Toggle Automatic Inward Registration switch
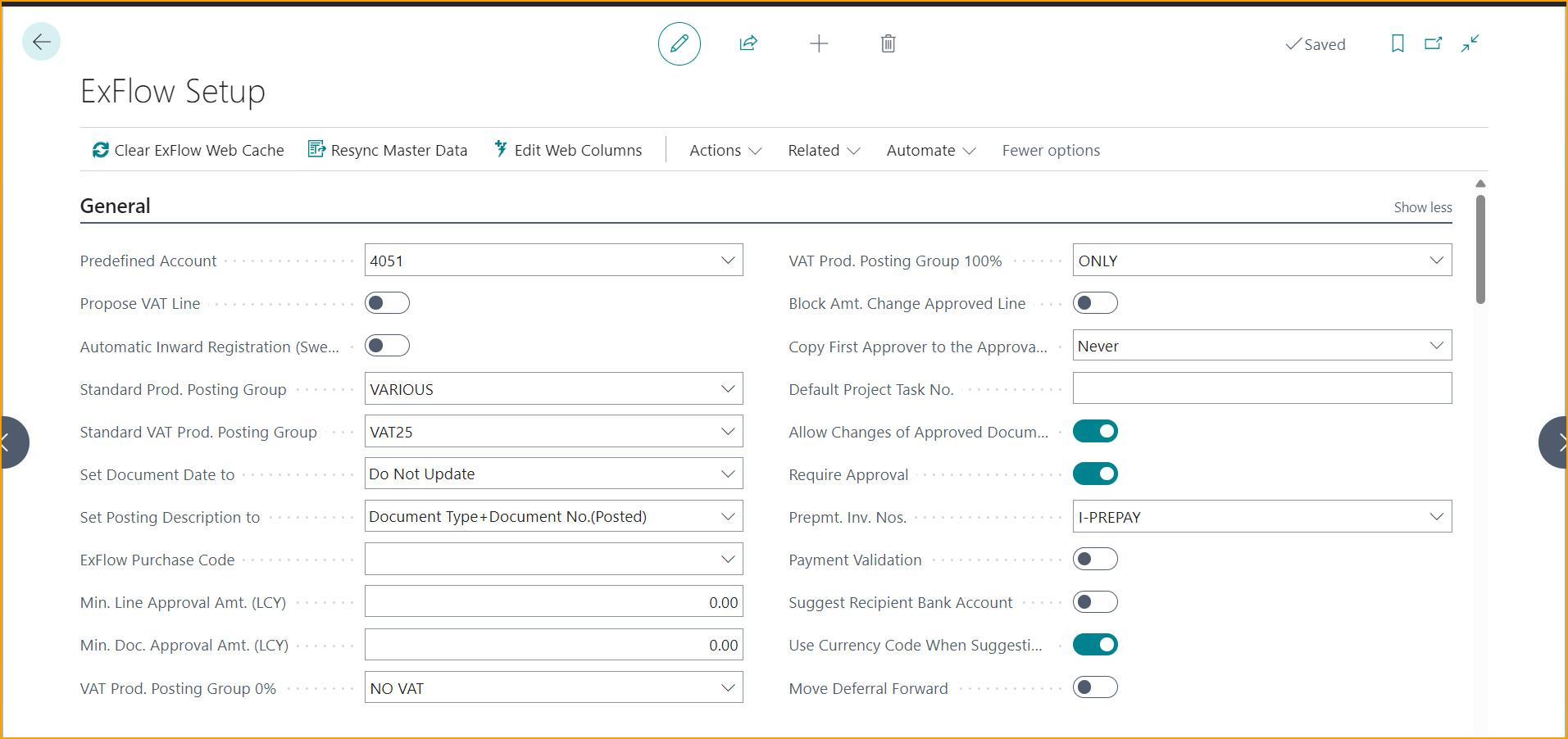The image size is (1568, 739). 387,346
